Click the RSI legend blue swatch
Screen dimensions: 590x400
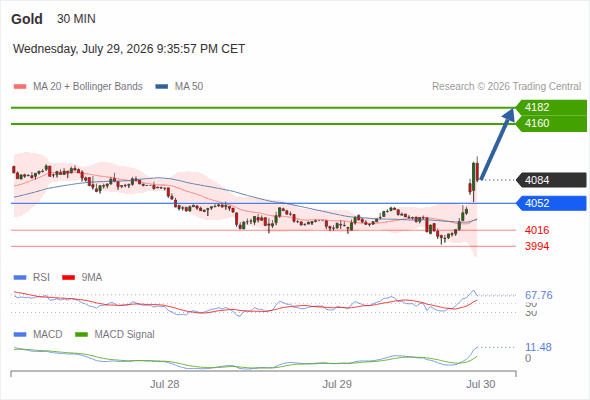click(x=20, y=278)
